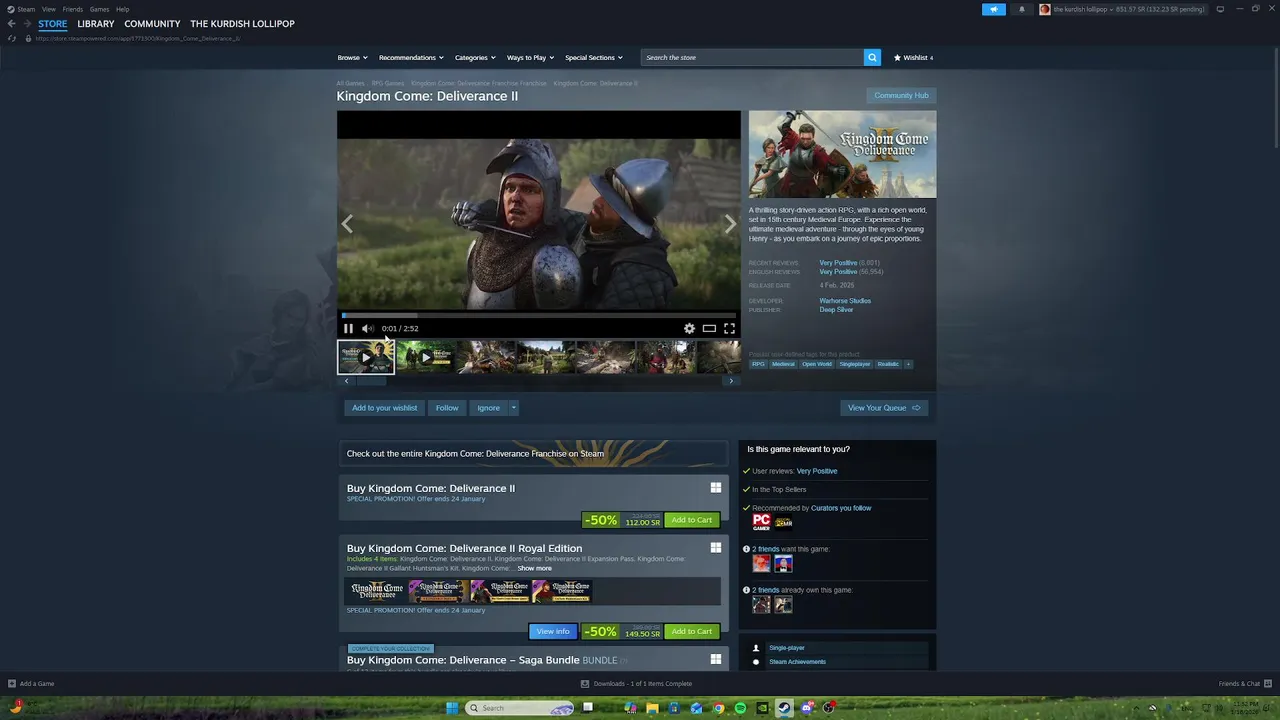The image size is (1280, 720).
Task: Open the View menu
Action: click(49, 9)
